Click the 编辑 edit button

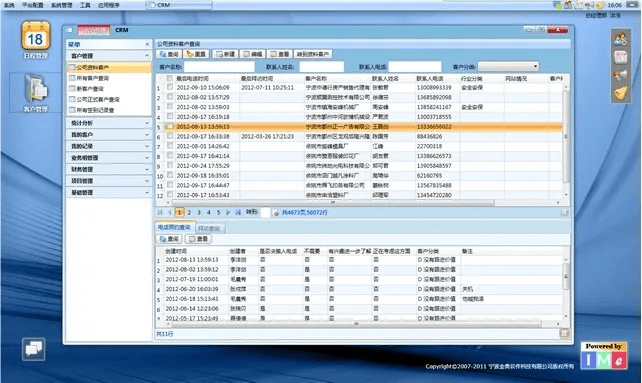click(253, 54)
